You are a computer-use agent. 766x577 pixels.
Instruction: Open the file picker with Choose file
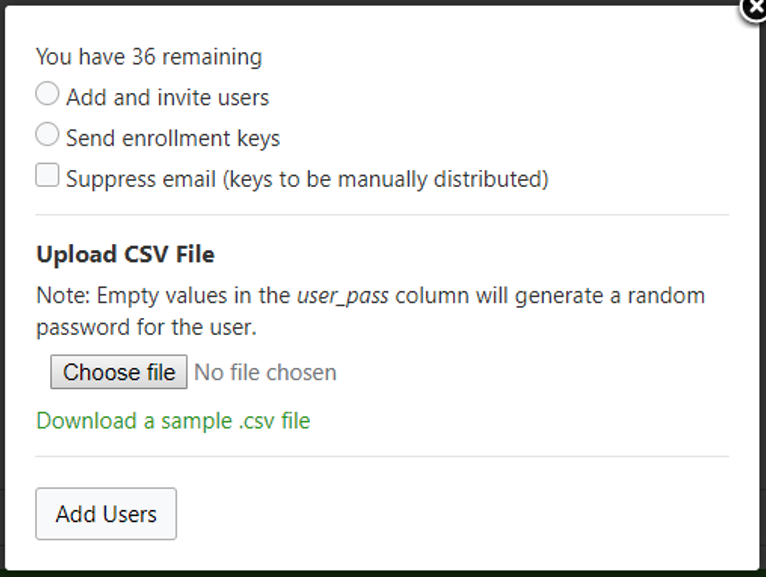(x=119, y=372)
